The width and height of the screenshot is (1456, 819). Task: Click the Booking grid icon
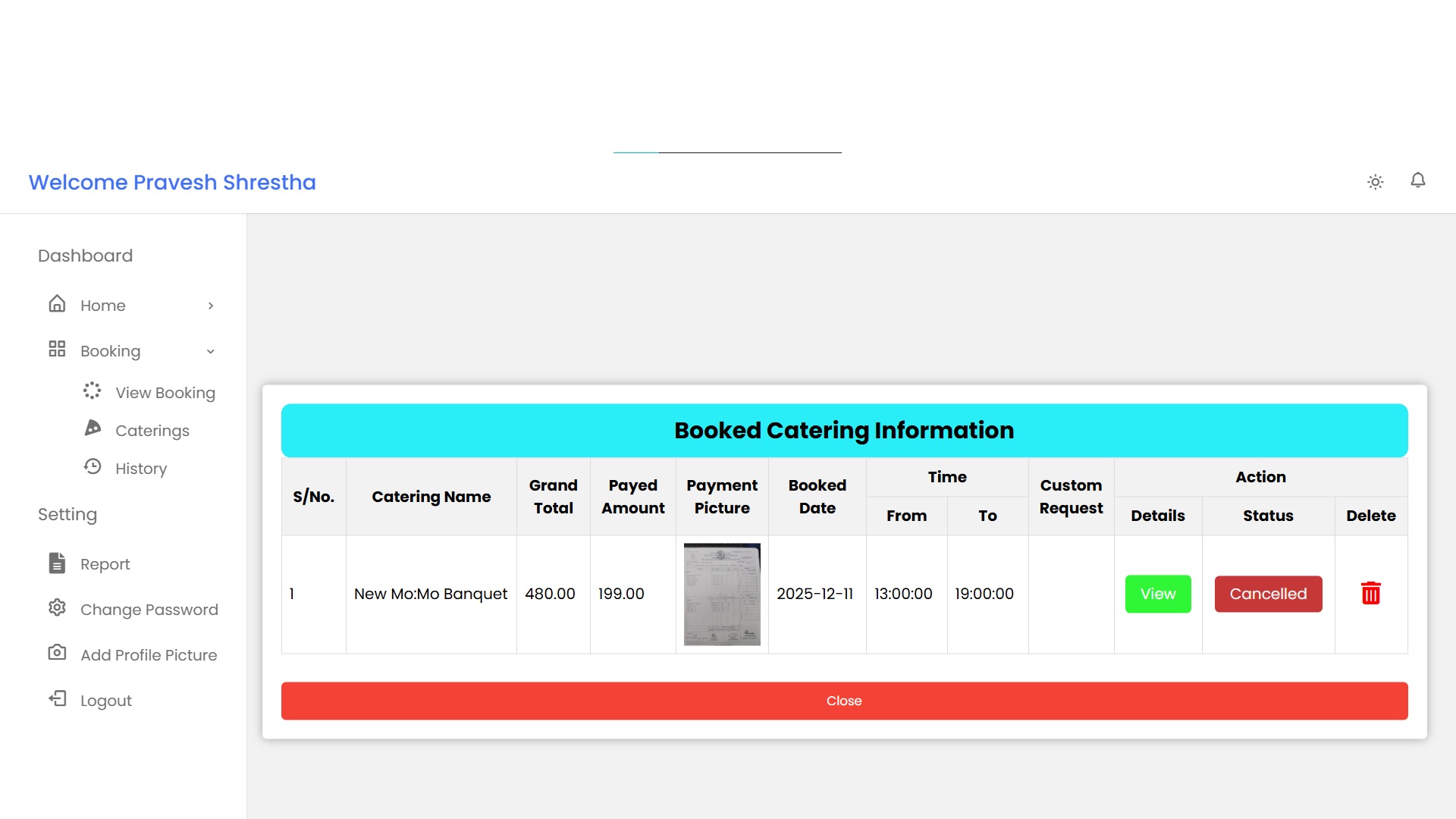tap(57, 349)
